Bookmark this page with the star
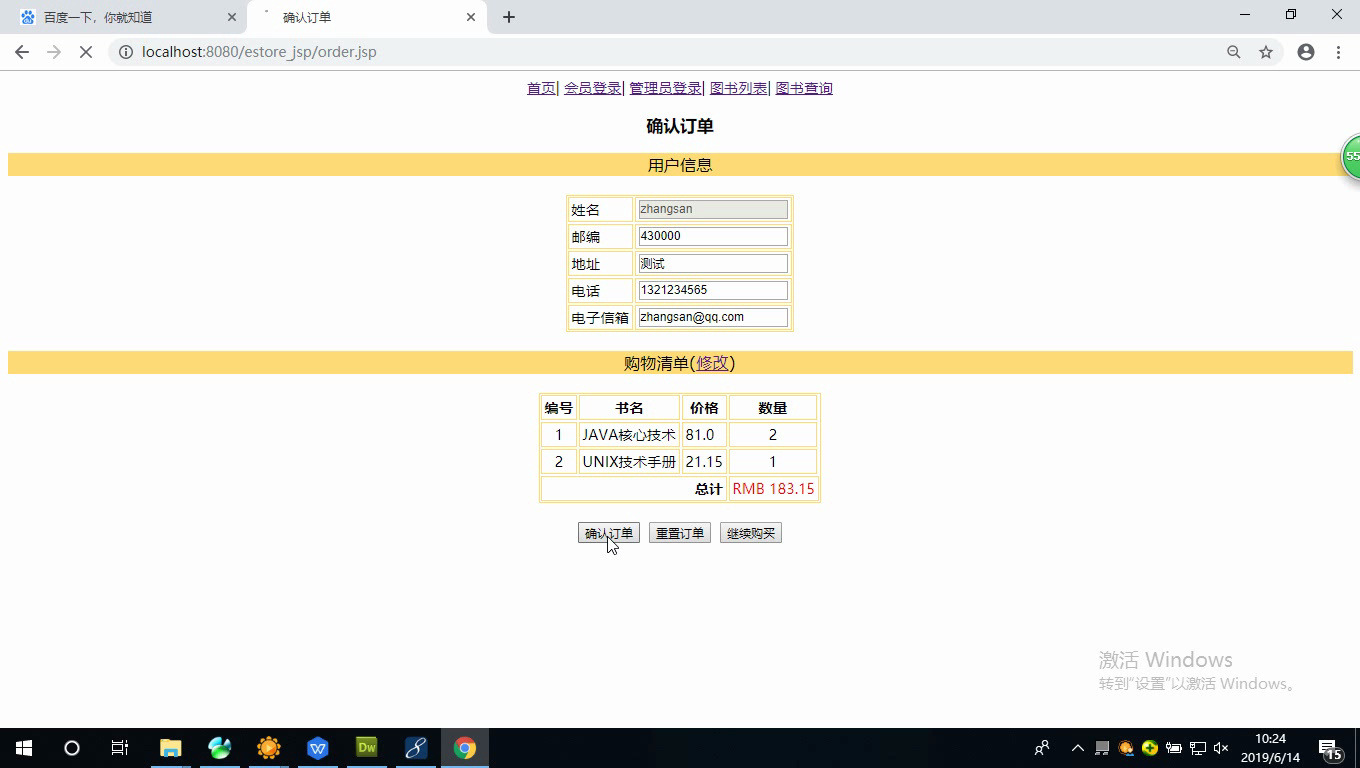The image size is (1360, 768). 1266,52
